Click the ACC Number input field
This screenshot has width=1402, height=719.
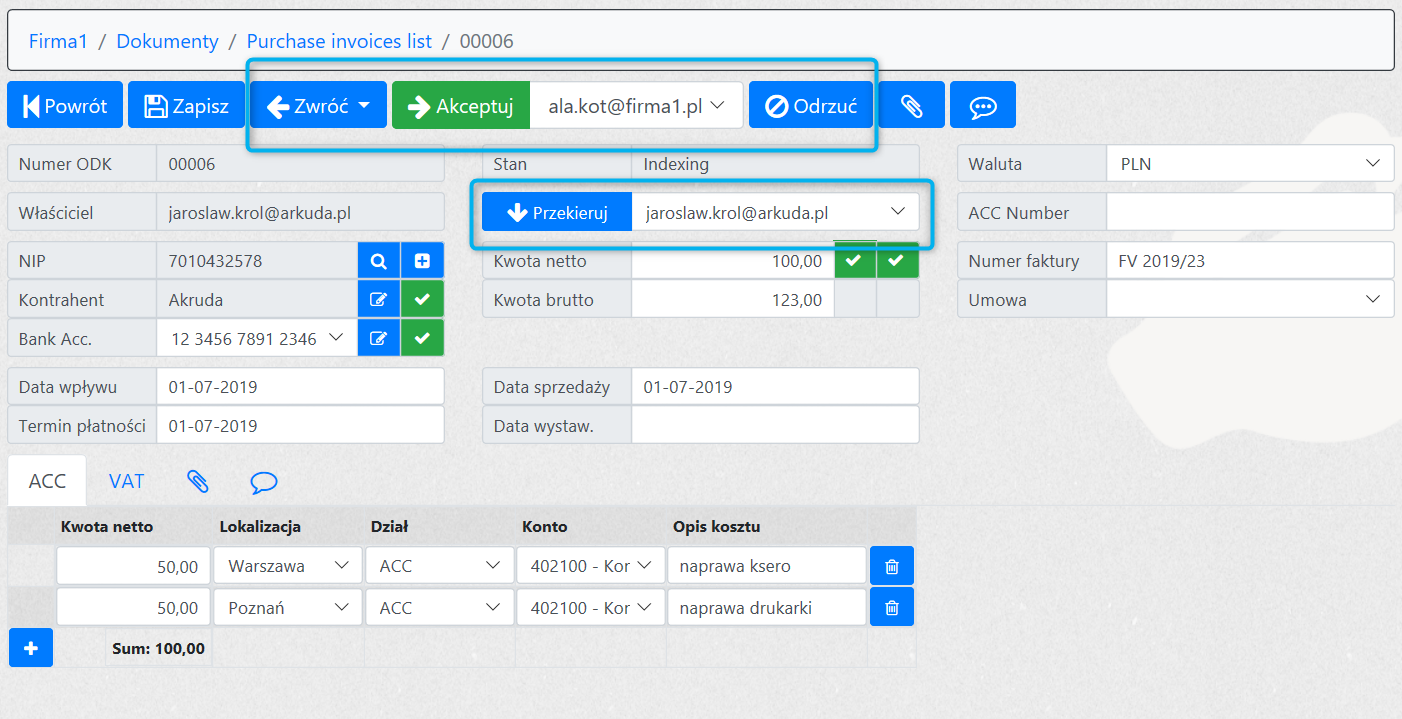(1249, 213)
